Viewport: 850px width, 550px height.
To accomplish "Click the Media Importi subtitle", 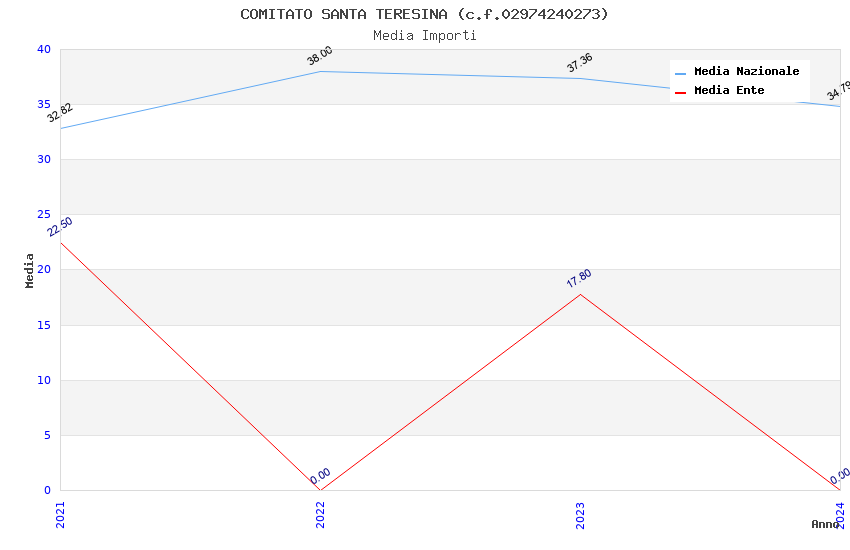I will pyautogui.click(x=424, y=35).
